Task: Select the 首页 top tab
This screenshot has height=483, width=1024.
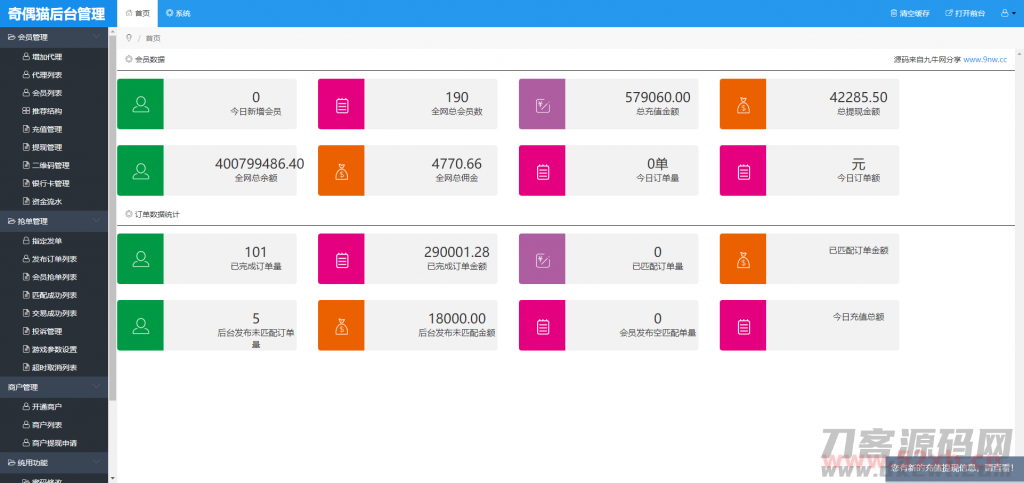Action: coord(138,14)
